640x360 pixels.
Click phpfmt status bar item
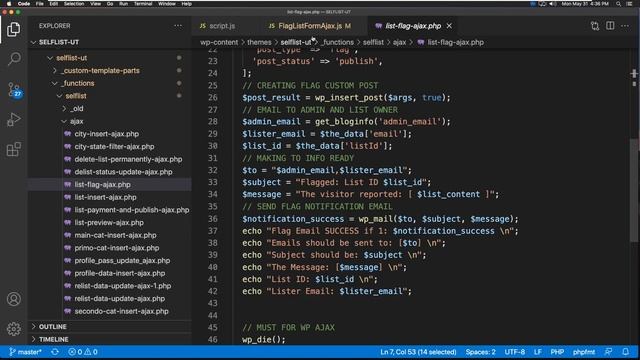[584, 352]
